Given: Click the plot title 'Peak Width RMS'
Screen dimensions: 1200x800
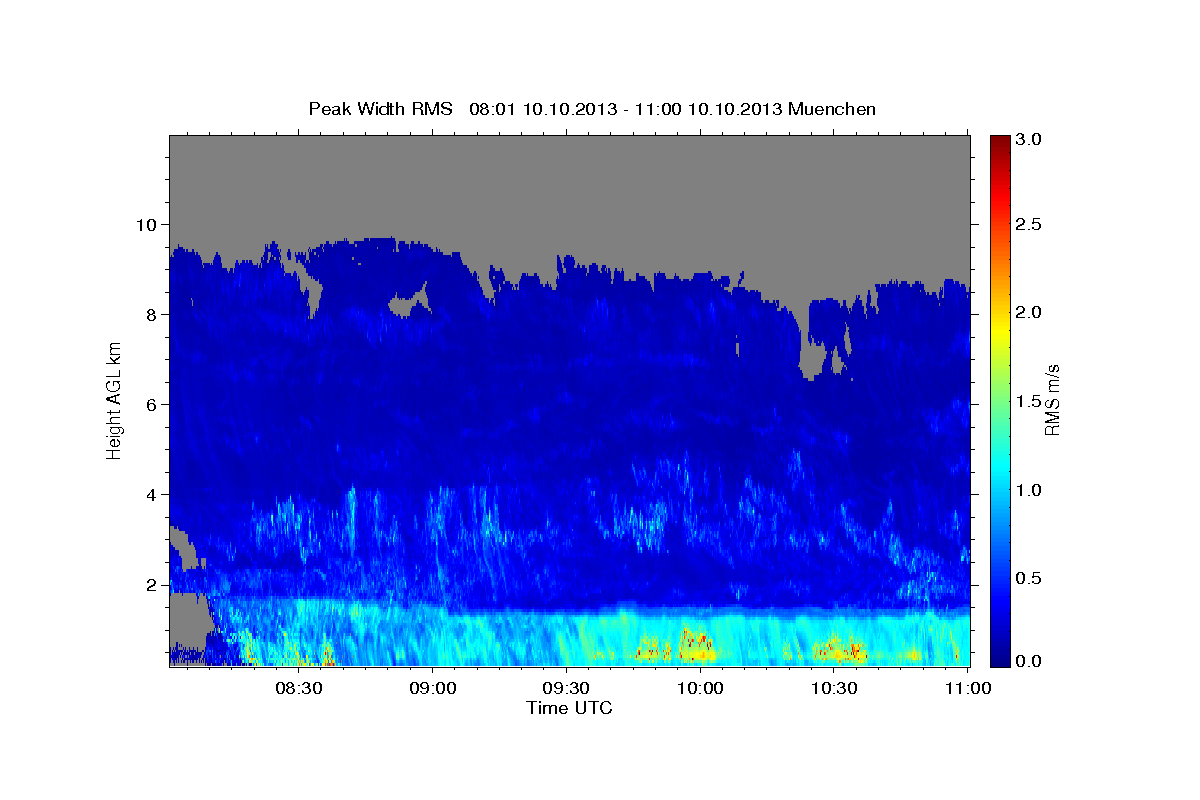Looking at the screenshot, I should pos(381,108).
